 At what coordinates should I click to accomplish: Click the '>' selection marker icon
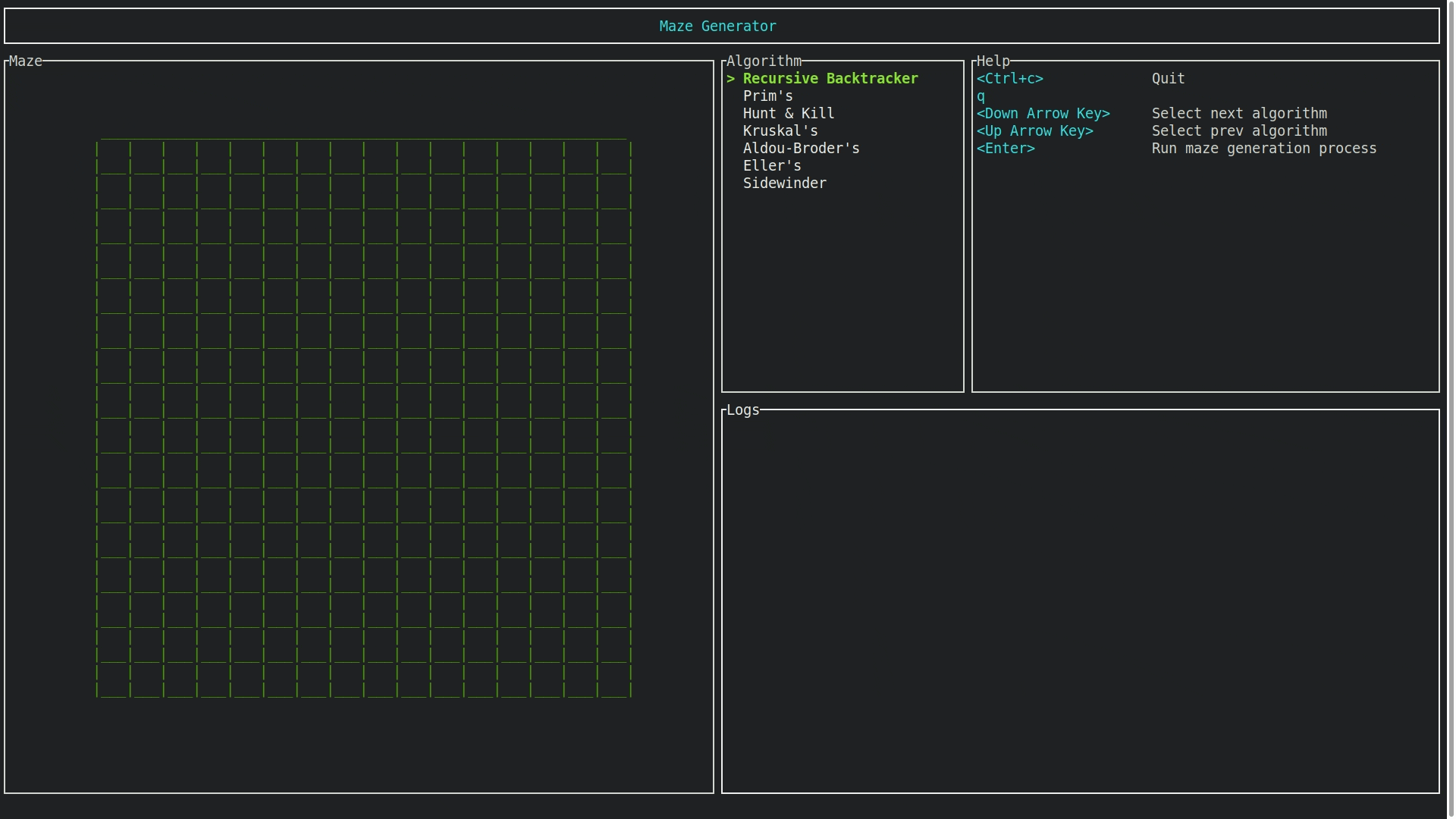[x=730, y=79]
